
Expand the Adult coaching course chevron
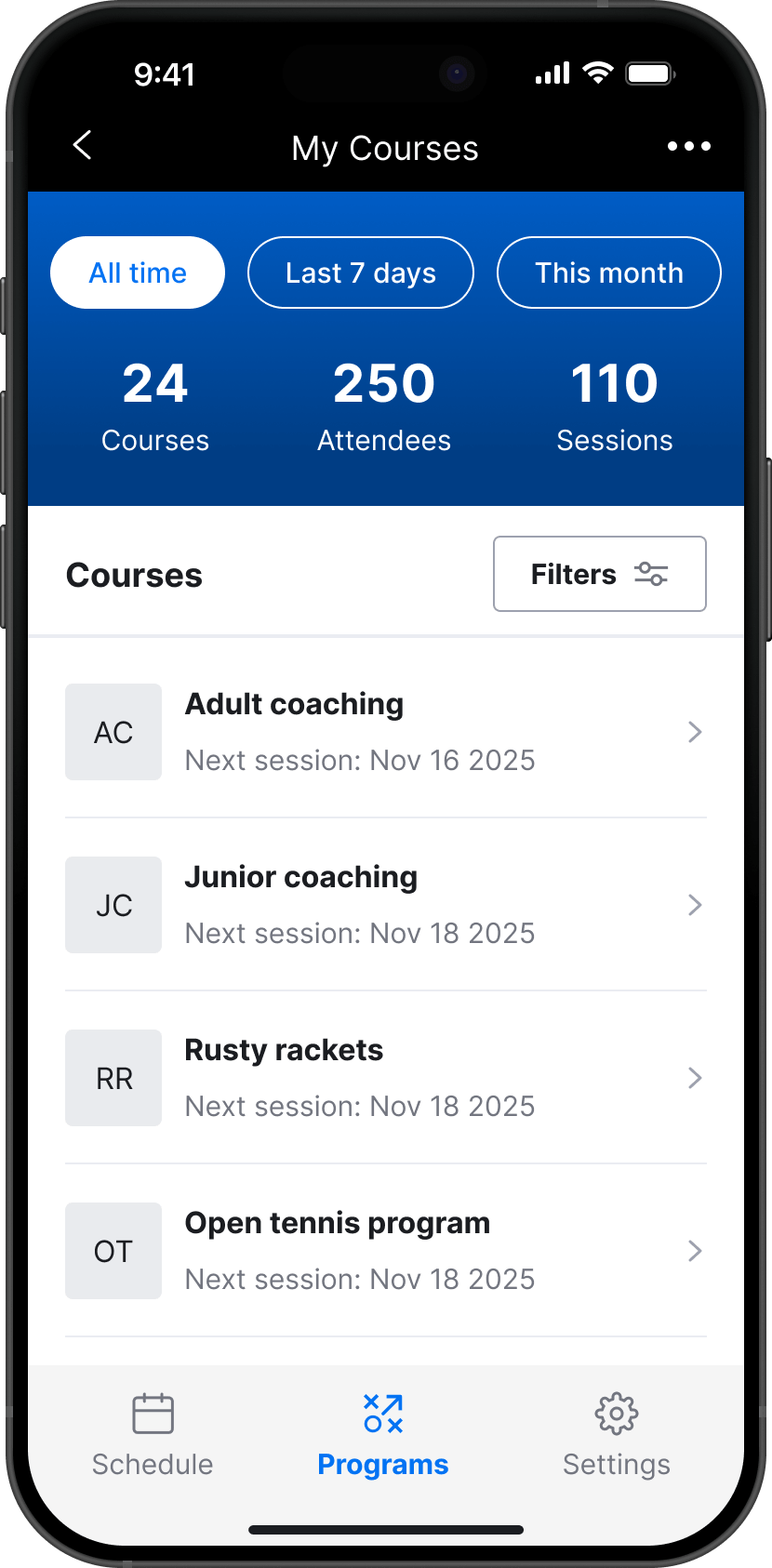pyautogui.click(x=695, y=732)
